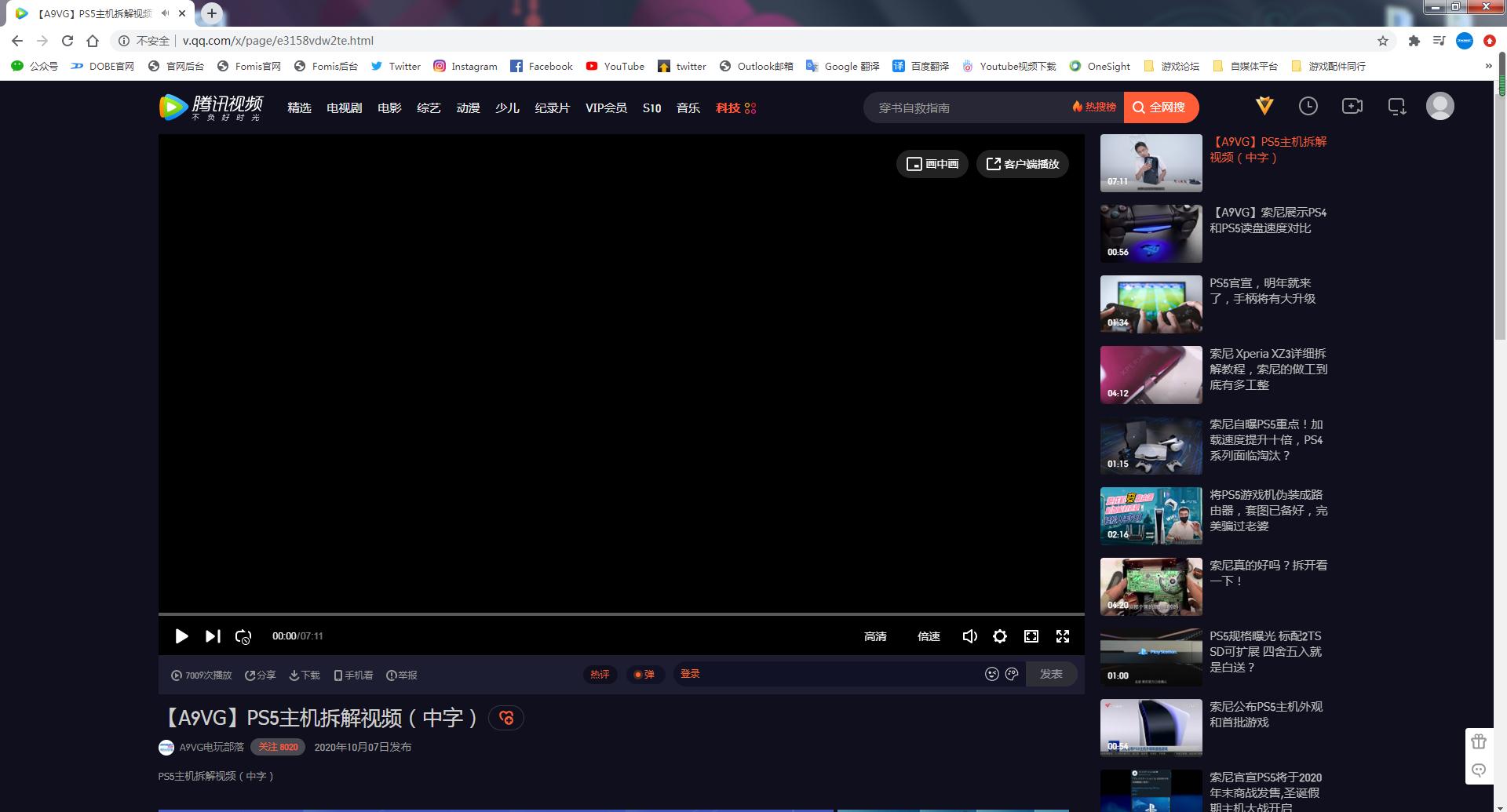Open watch history clock icon

click(1308, 107)
